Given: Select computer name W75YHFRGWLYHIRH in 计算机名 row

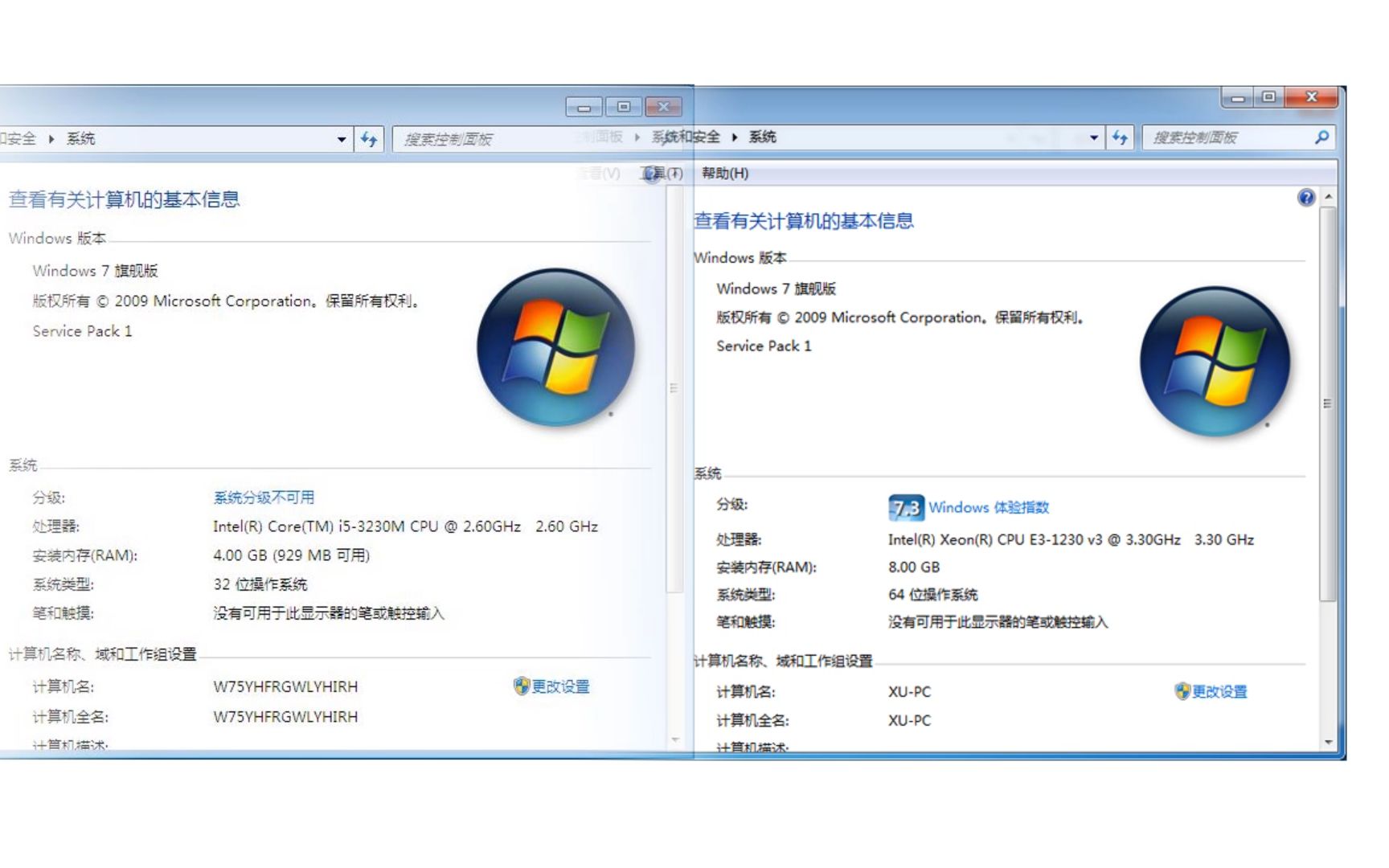Looking at the screenshot, I should pyautogui.click(x=285, y=687).
